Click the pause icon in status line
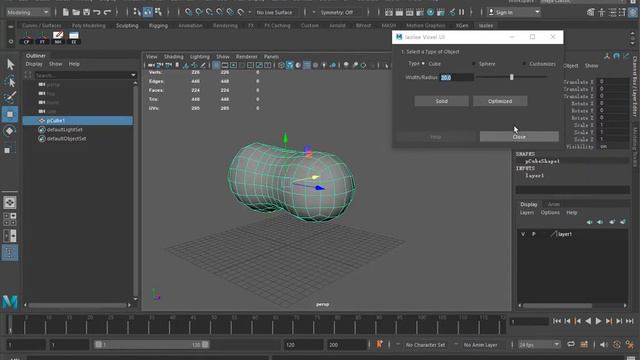 tap(462, 12)
